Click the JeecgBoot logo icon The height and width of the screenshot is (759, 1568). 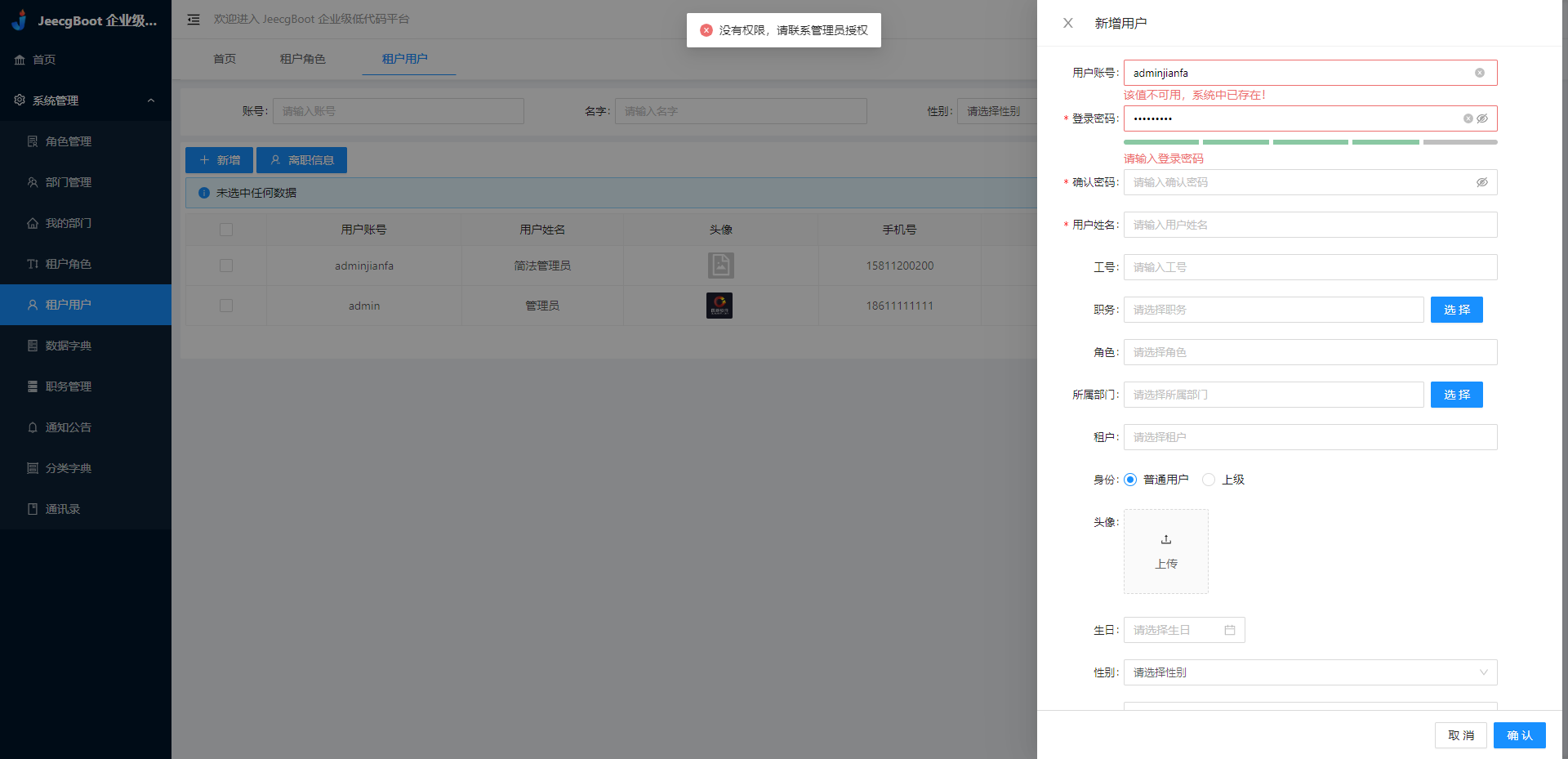coord(20,20)
